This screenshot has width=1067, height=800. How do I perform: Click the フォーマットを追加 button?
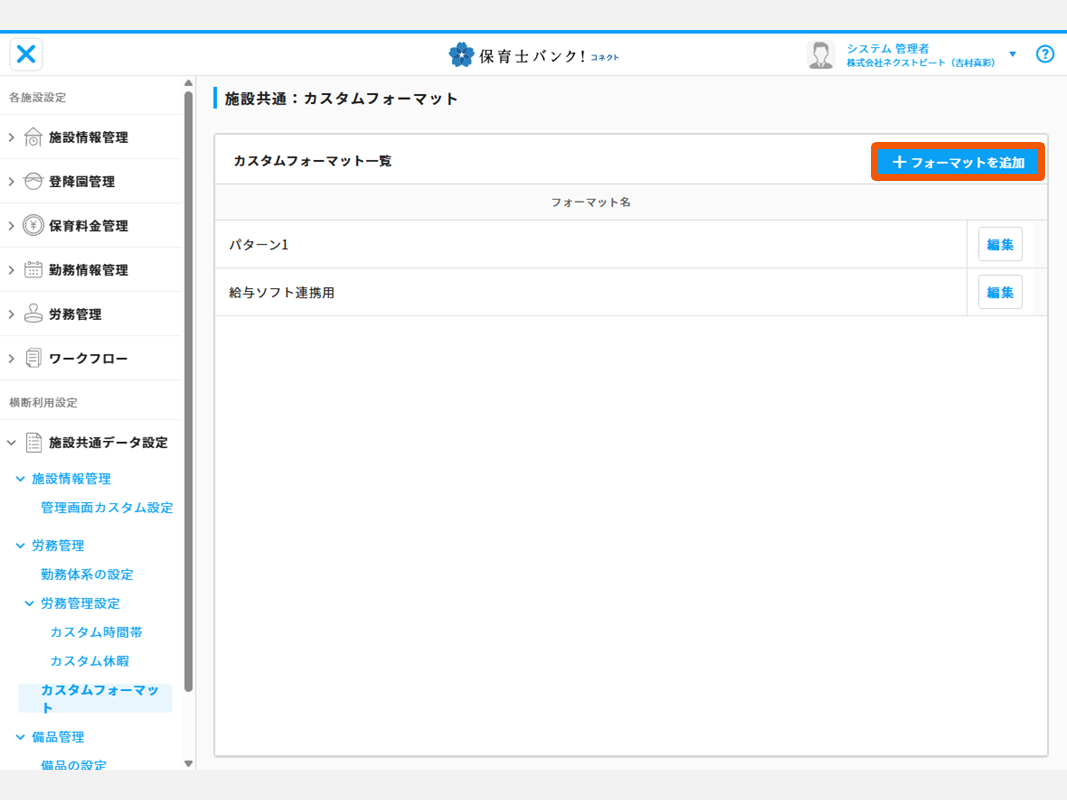pos(958,162)
